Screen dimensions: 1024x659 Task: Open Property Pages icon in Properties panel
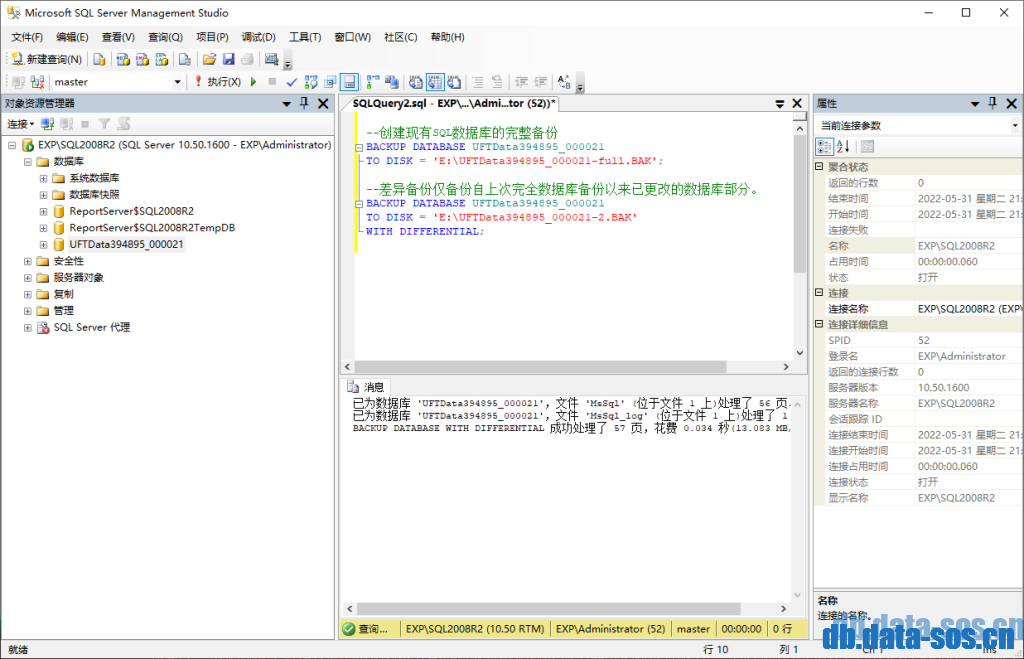point(867,146)
